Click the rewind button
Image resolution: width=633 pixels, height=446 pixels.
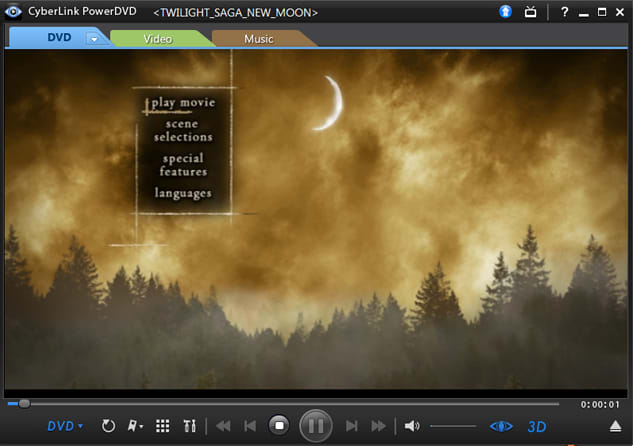pyautogui.click(x=223, y=426)
